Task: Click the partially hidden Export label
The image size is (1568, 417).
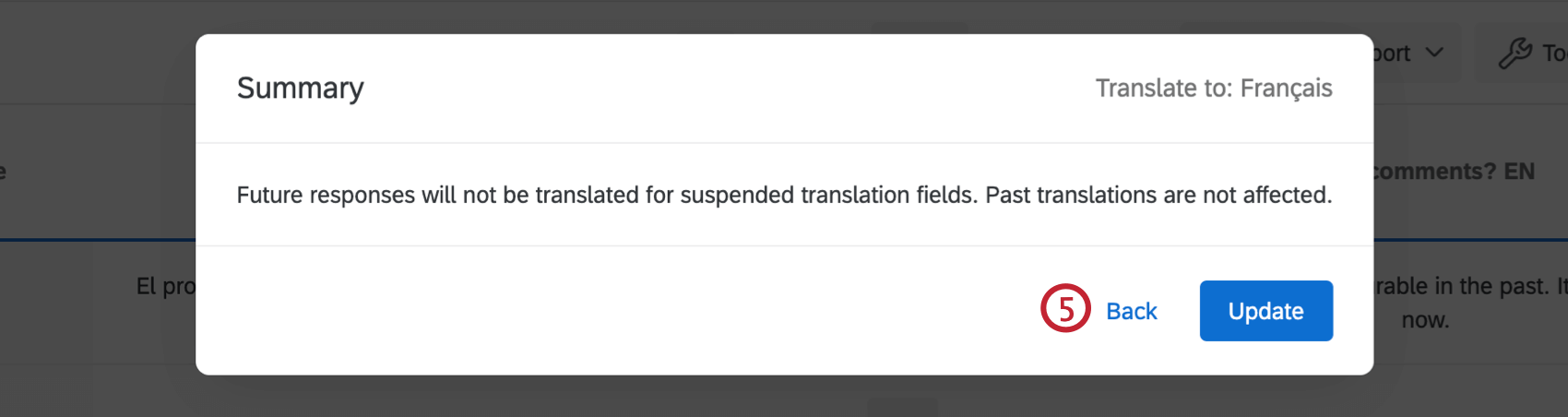Action: [x=1392, y=54]
